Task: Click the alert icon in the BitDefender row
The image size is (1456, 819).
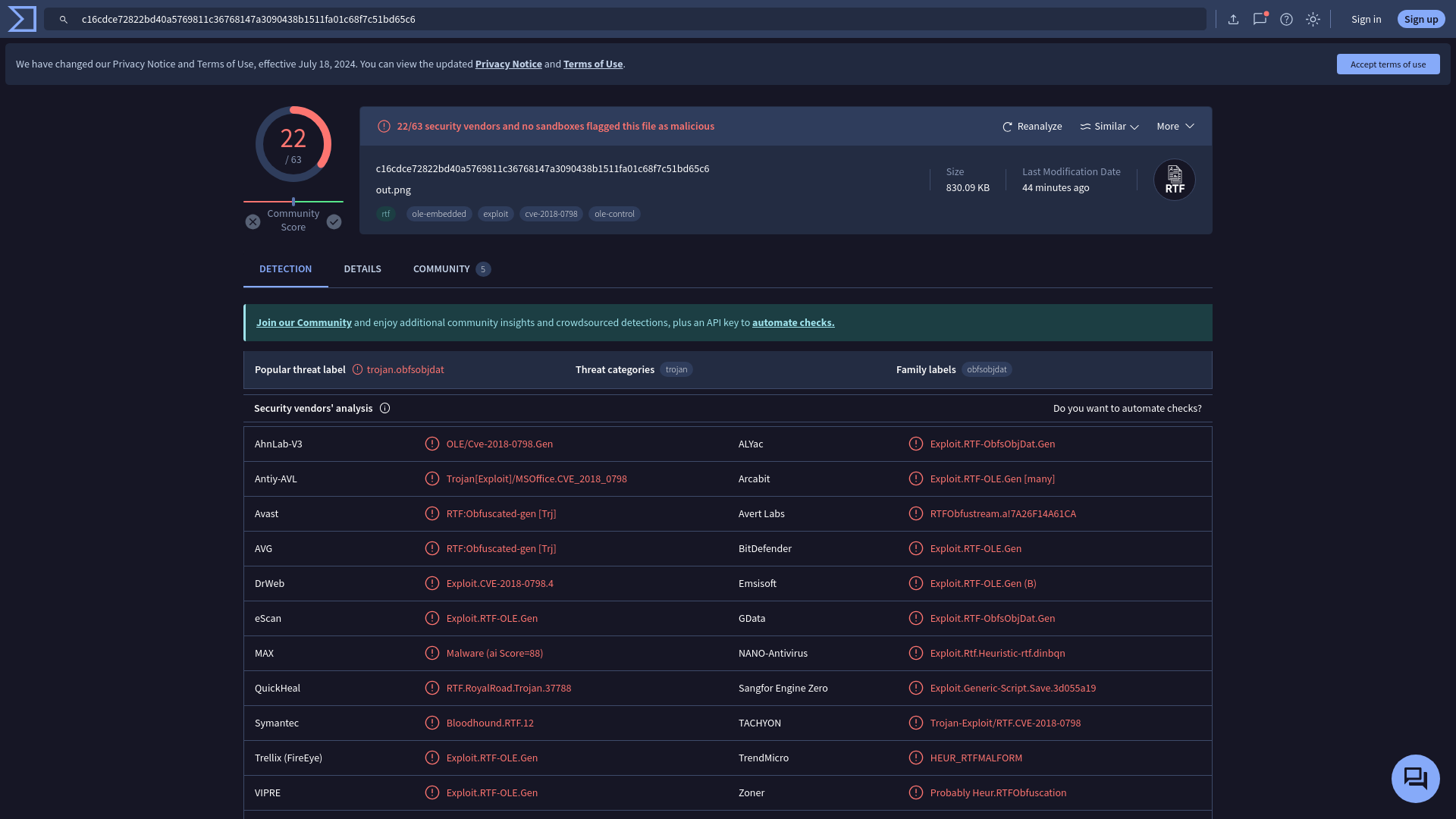Action: [915, 548]
